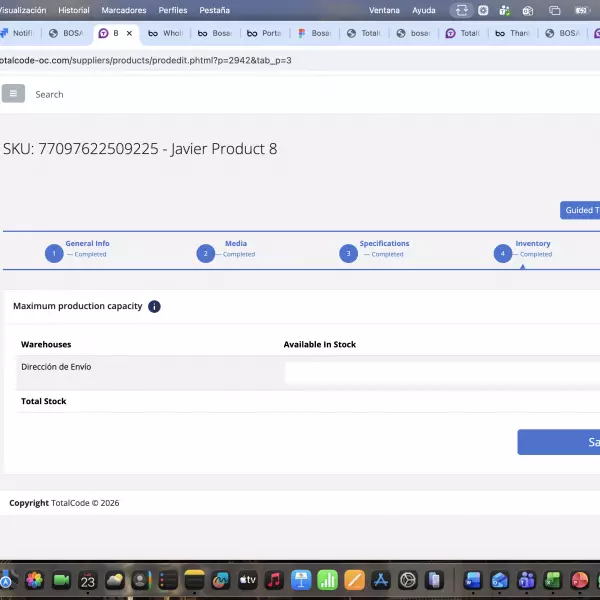Open Weather from the Dock
Screen dimensions: 600x600
(115, 580)
